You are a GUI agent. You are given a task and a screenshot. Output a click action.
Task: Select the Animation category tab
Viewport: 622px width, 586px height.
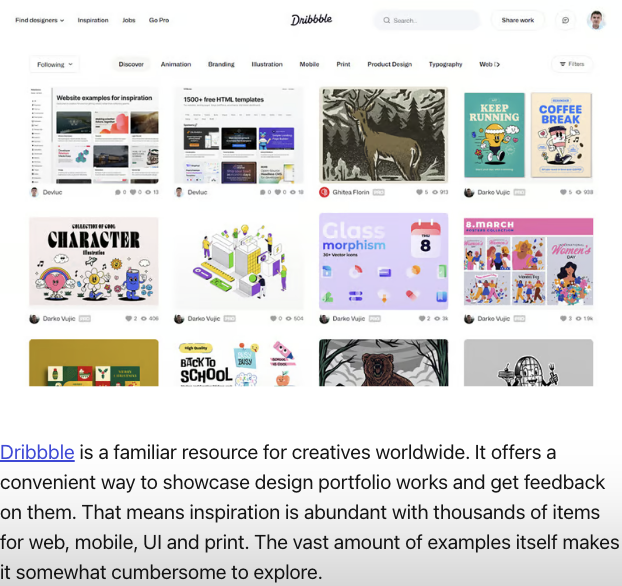pos(176,64)
